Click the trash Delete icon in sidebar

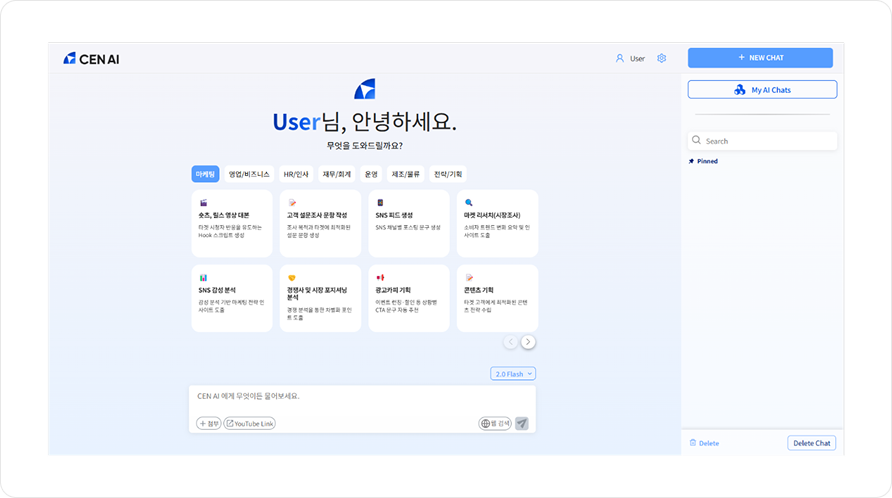[x=693, y=443]
